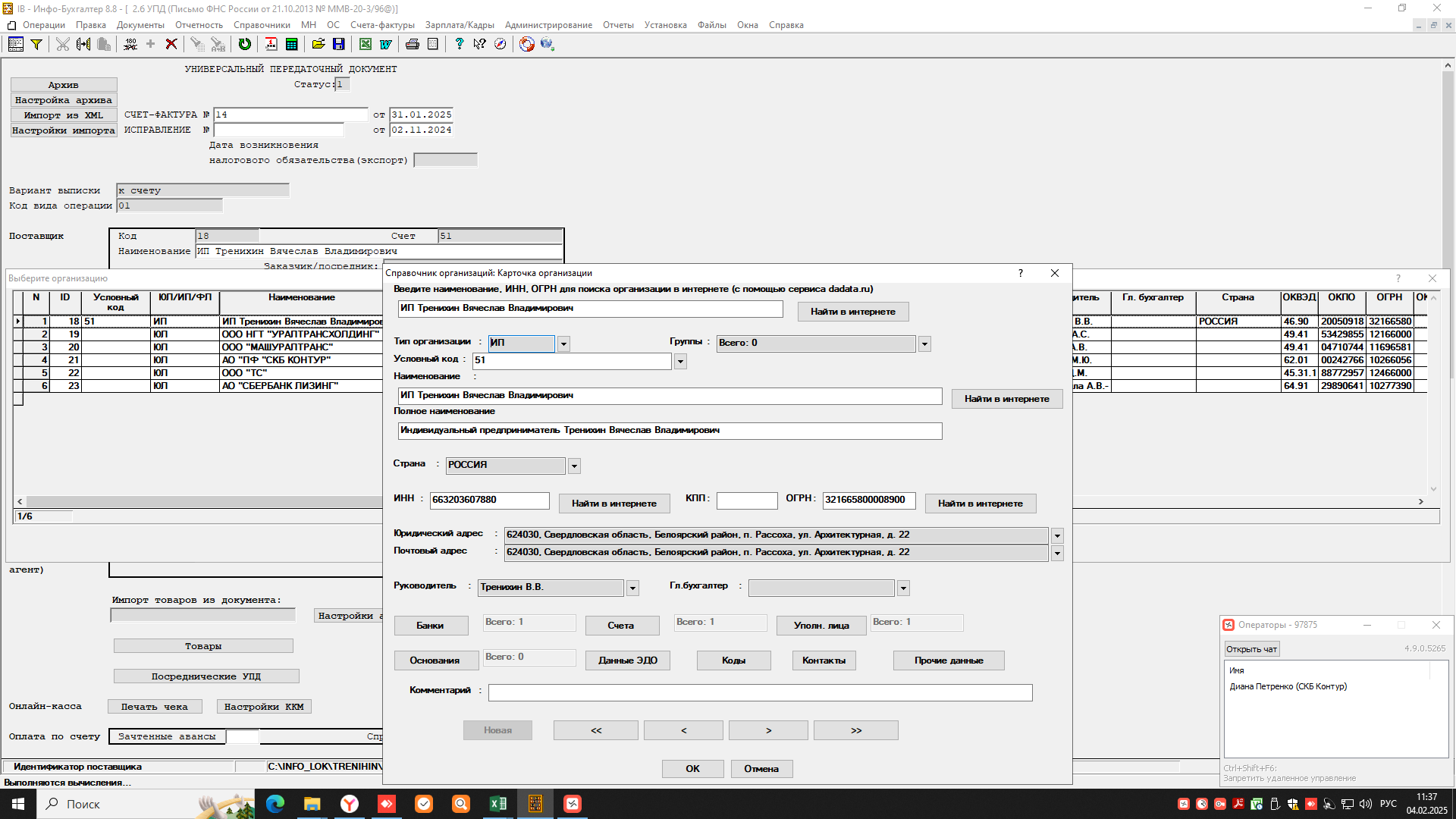The image size is (1456, 819).
Task: Open Yandex Browser from taskbar
Action: coord(350,804)
